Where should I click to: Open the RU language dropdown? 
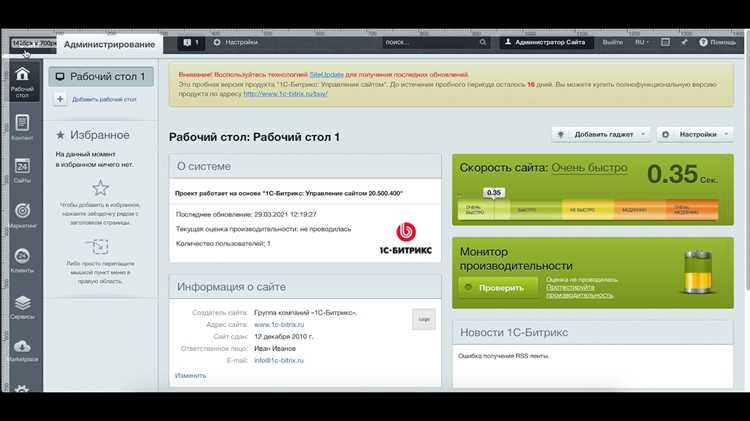tap(641, 43)
